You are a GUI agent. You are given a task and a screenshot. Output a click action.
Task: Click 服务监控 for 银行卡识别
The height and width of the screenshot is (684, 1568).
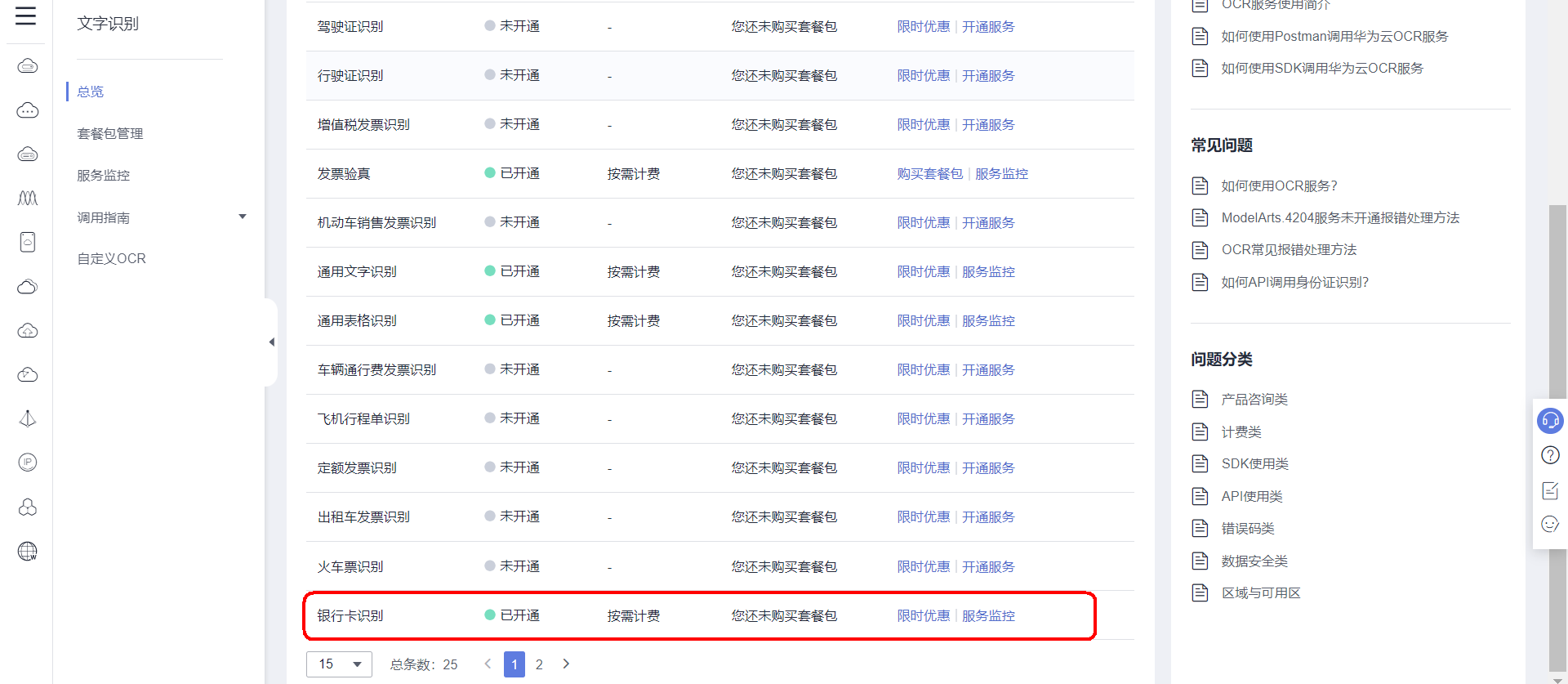988,615
